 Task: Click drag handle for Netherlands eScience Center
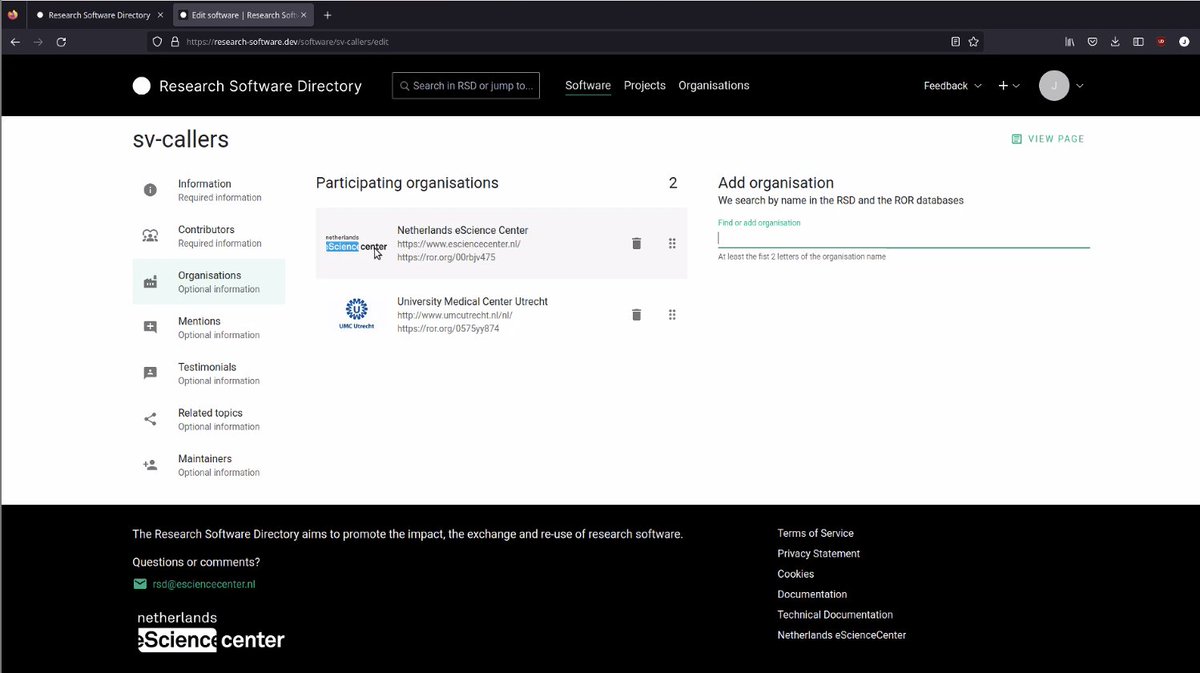tap(672, 243)
